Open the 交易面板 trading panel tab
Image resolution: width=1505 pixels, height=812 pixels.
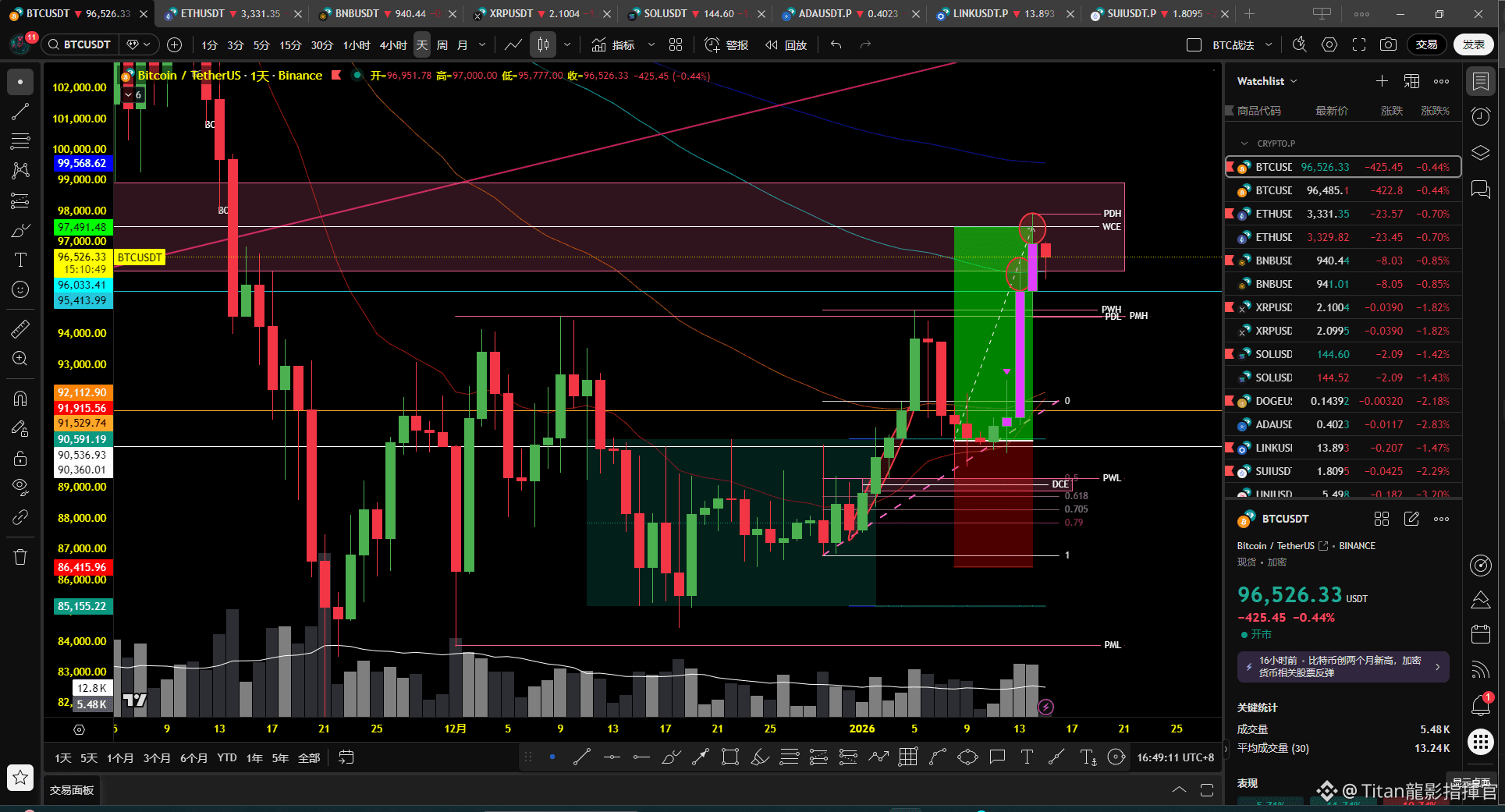point(72,790)
